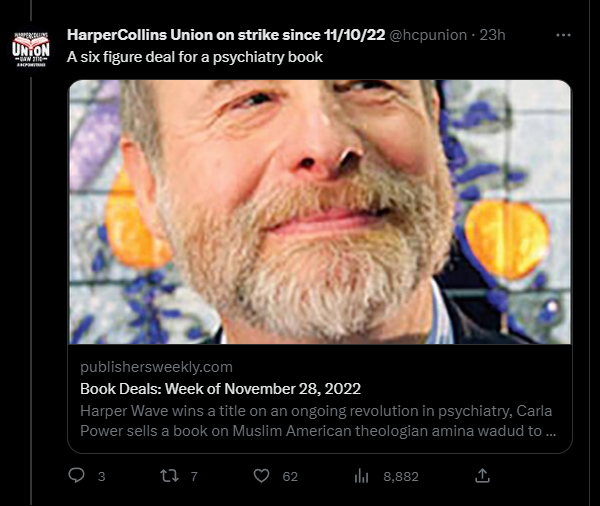Open HarperCollins Union profile avatar

tap(31, 49)
